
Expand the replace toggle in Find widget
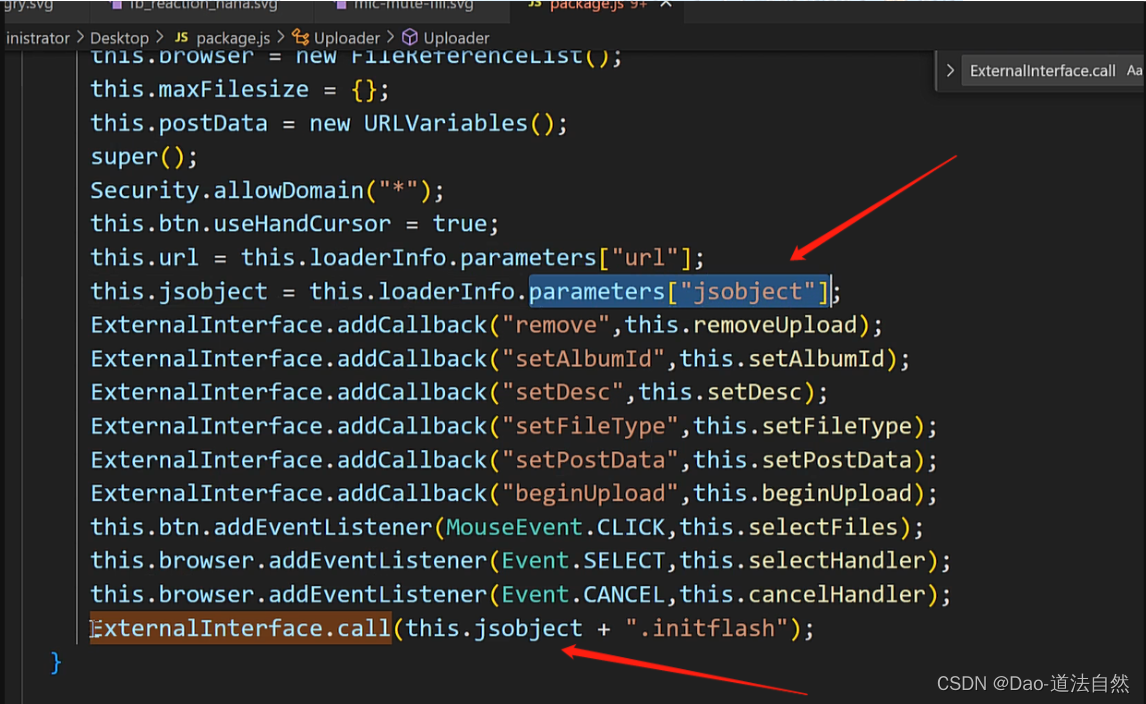(x=949, y=71)
